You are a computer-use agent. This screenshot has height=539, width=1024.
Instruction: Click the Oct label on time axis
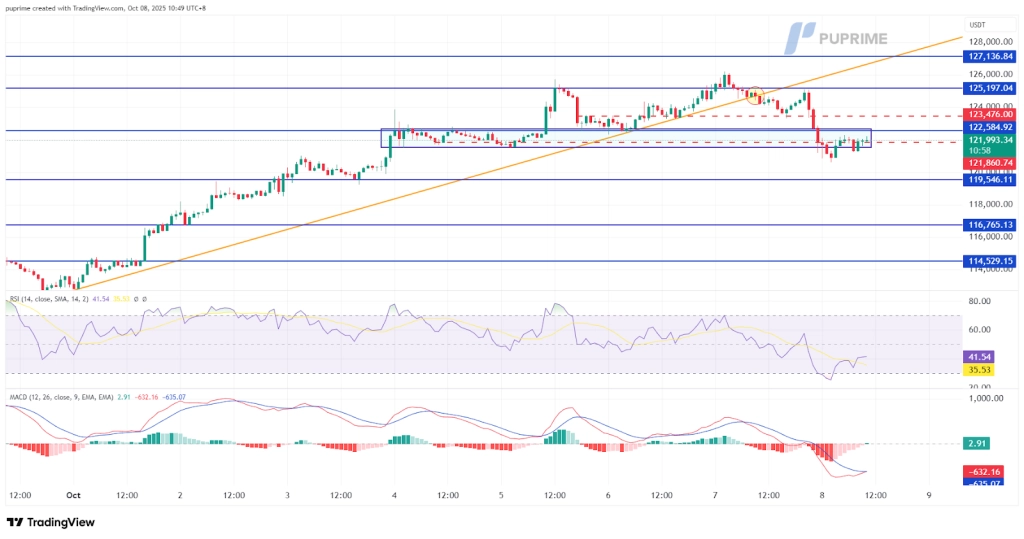point(73,495)
